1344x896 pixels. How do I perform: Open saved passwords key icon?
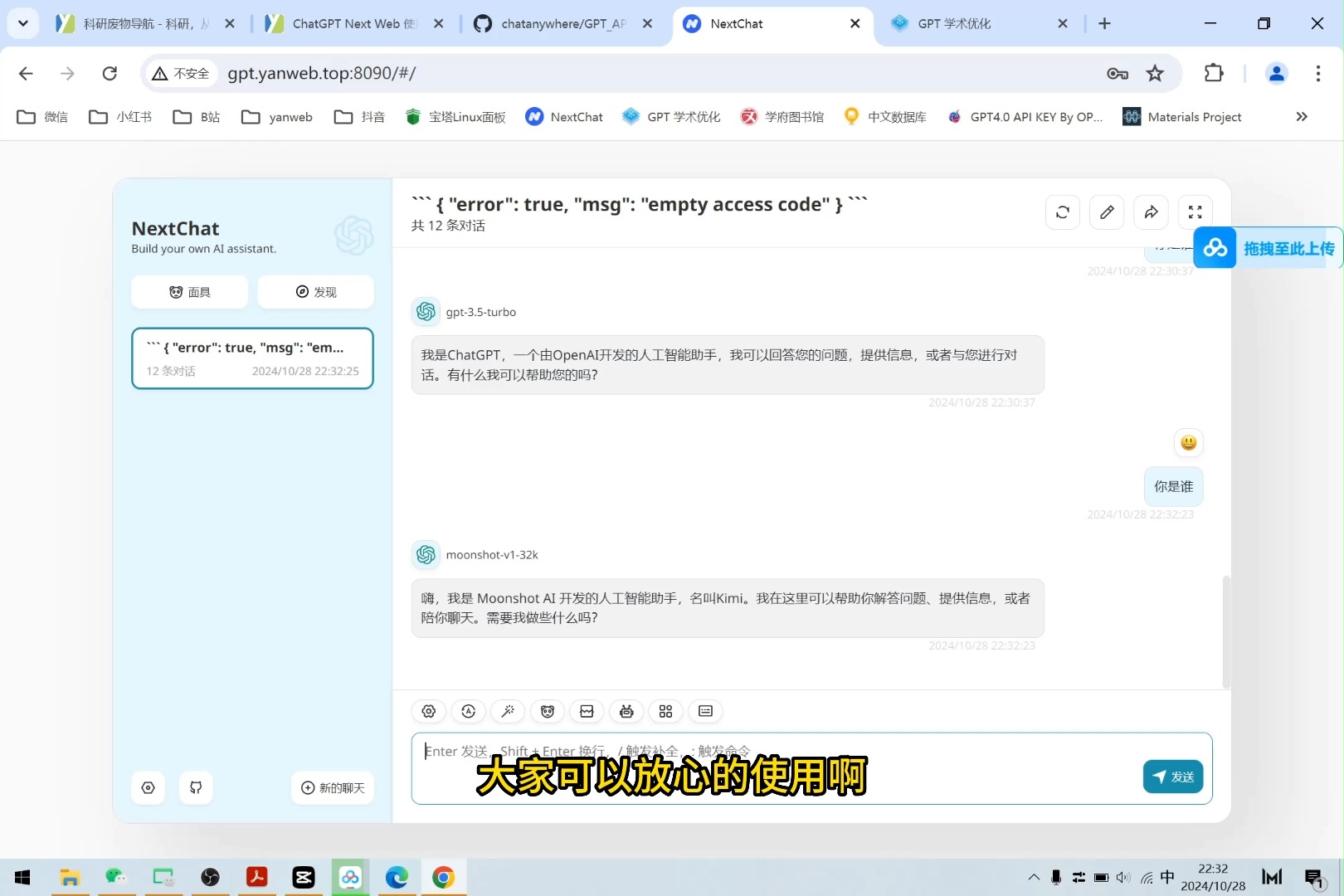click(x=1118, y=73)
